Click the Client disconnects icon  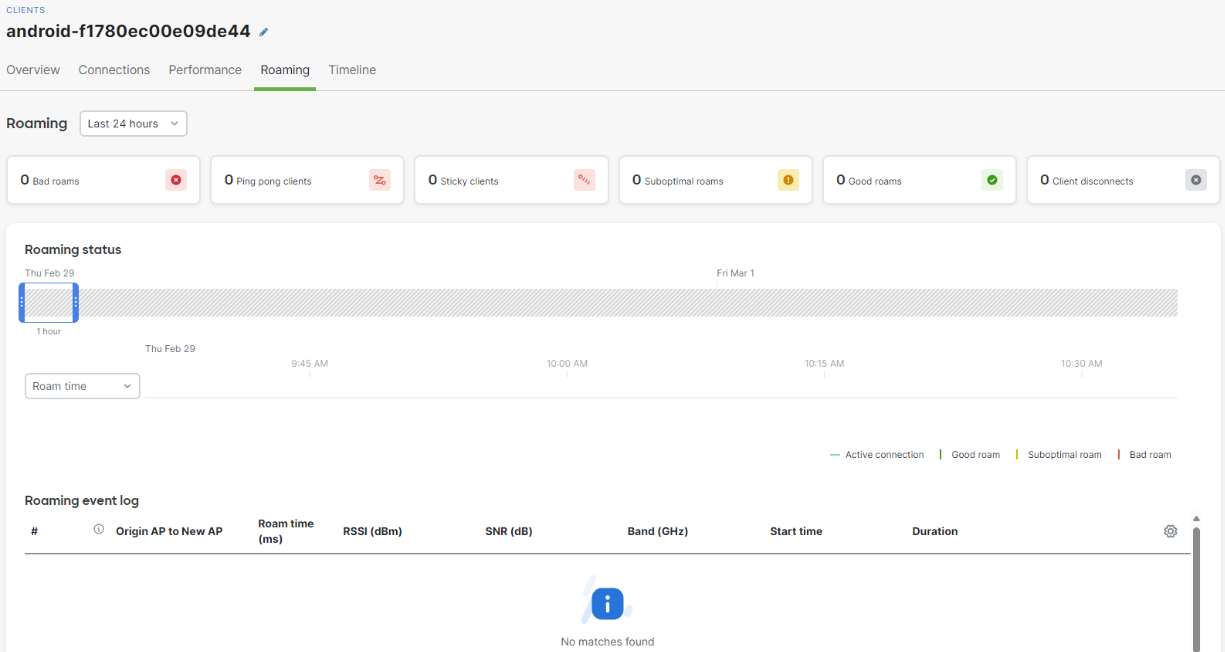[1195, 180]
